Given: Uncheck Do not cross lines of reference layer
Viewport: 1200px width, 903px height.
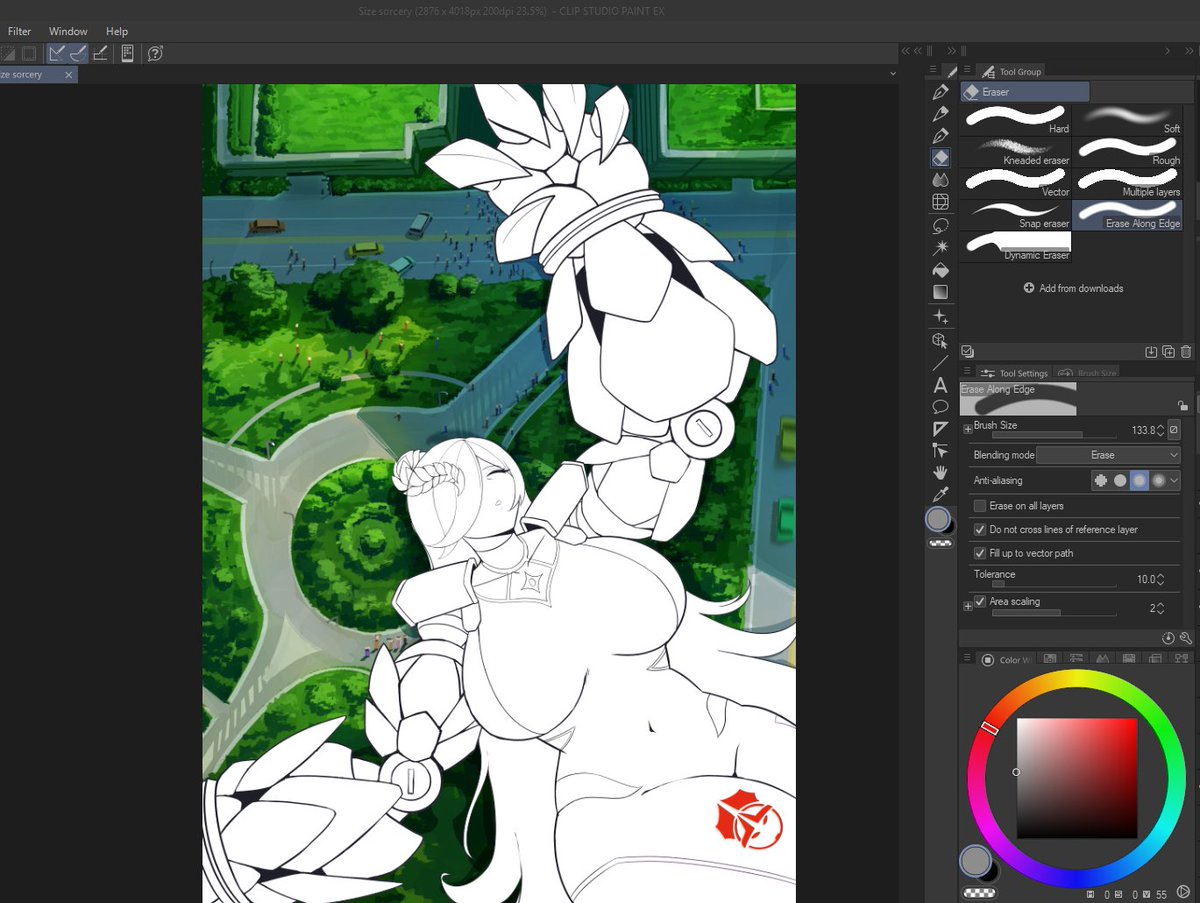Looking at the screenshot, I should 980,529.
